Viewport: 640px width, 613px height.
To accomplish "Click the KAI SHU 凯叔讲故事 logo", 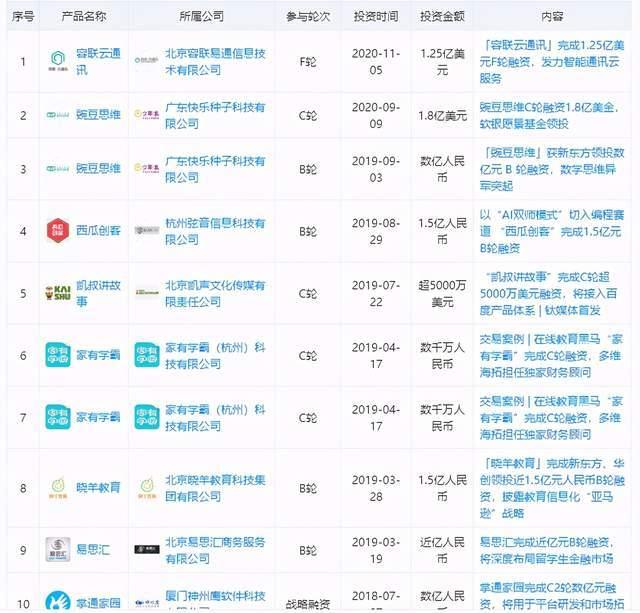I will (58, 293).
